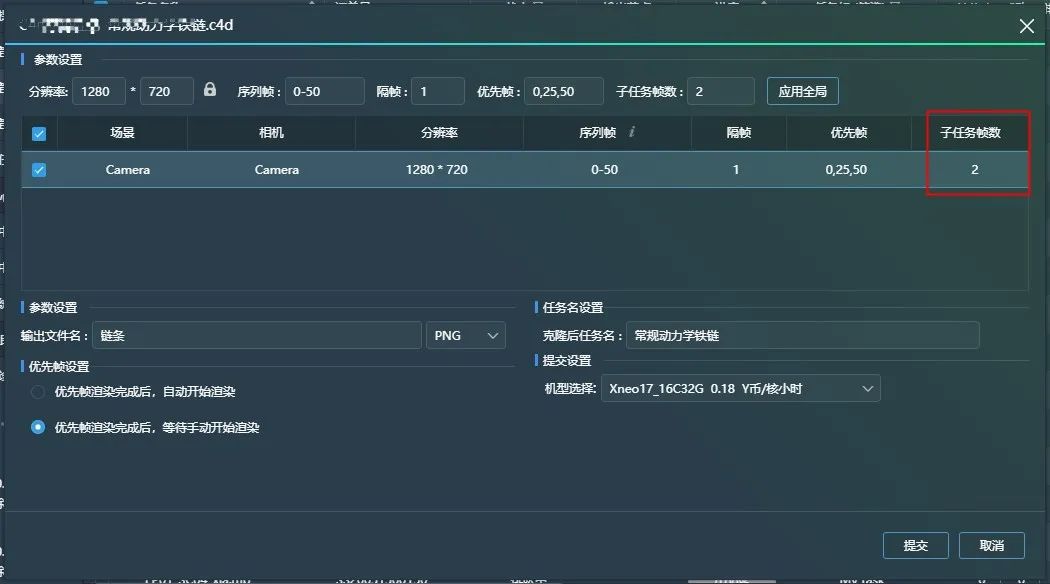Click the 子任务帧数 input in top bar
Screen dimensions: 1050x584
(721, 91)
